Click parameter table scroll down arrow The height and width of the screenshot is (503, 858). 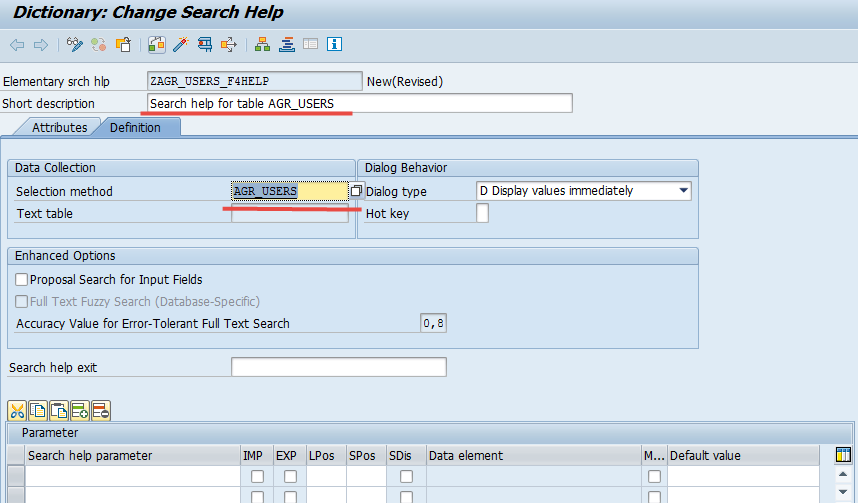point(843,492)
